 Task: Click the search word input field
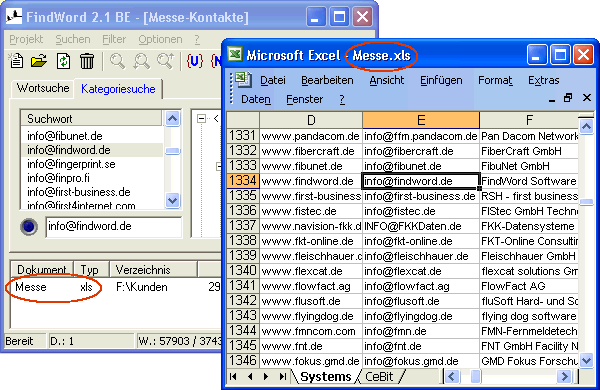coord(114,227)
